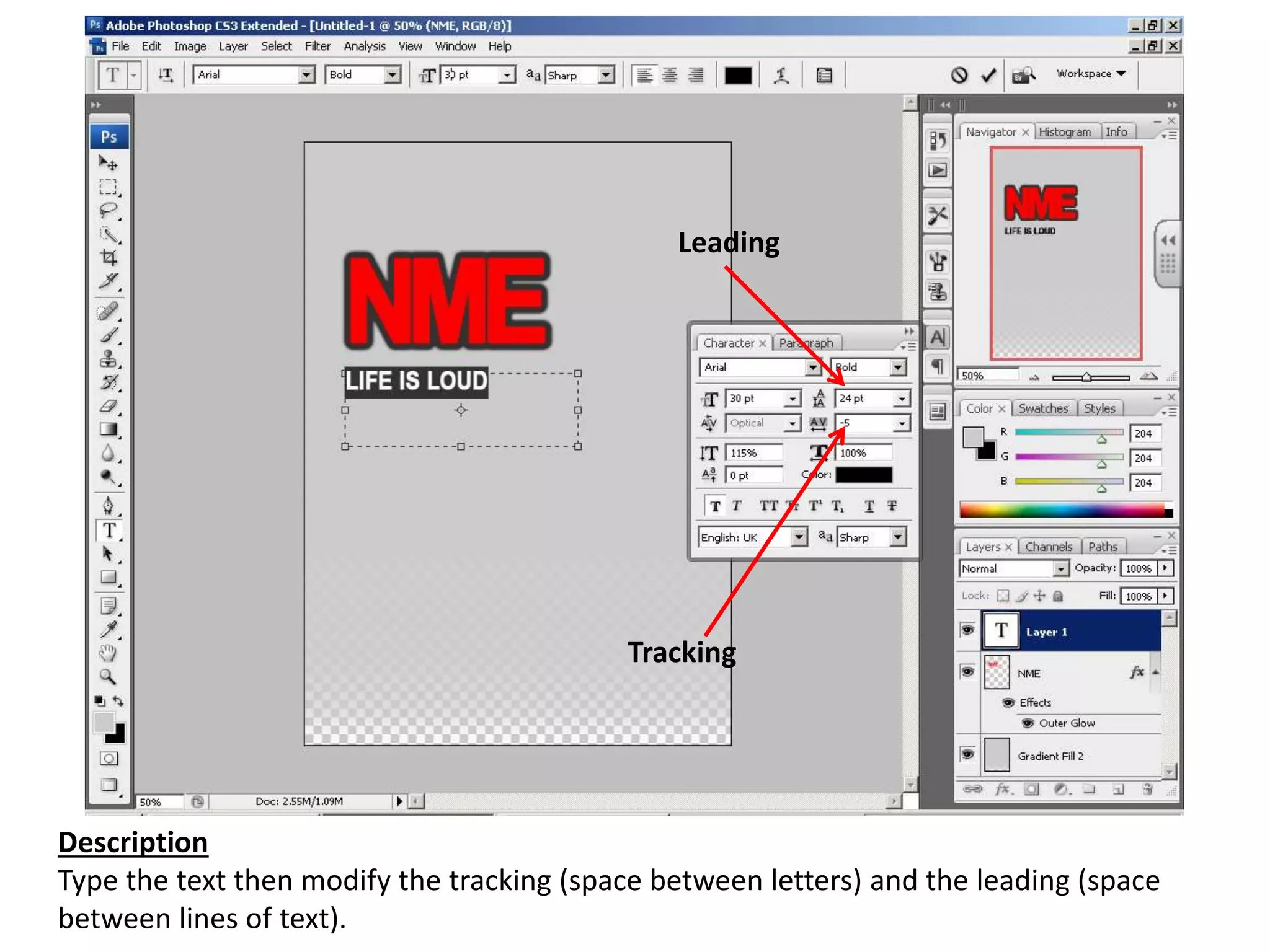Select the Eraser tool
Viewport: 1270px width, 952px height.
tap(109, 406)
